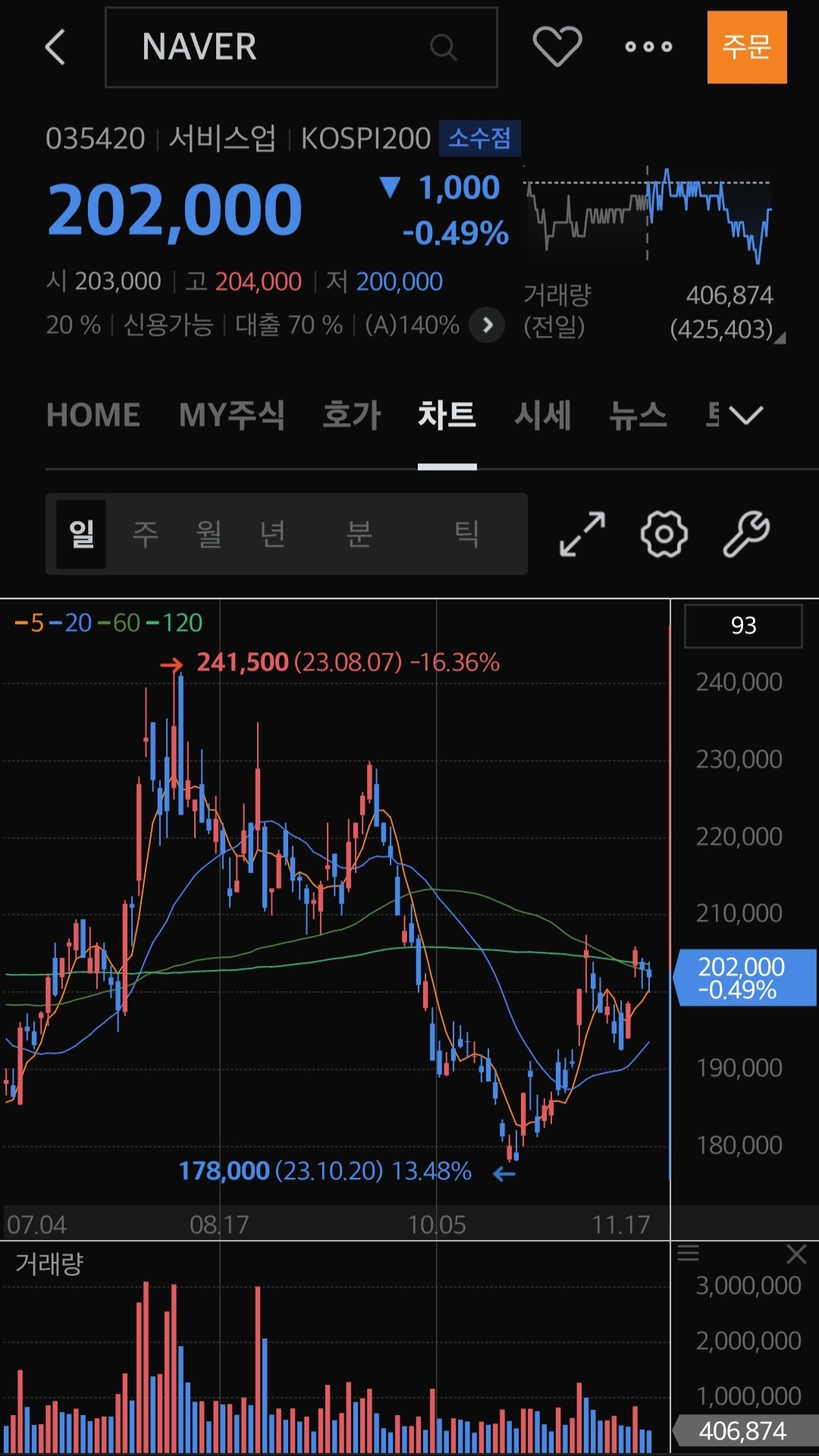
Task: Tap the 07.04 date axis label
Action: click(36, 1225)
